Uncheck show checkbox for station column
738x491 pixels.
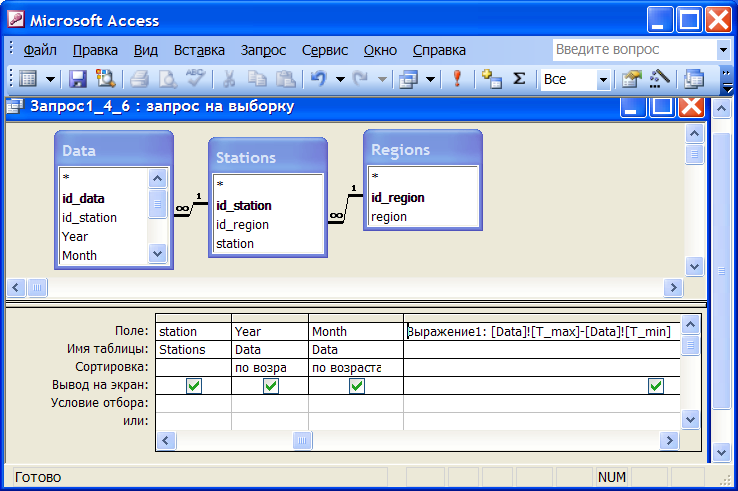point(194,386)
